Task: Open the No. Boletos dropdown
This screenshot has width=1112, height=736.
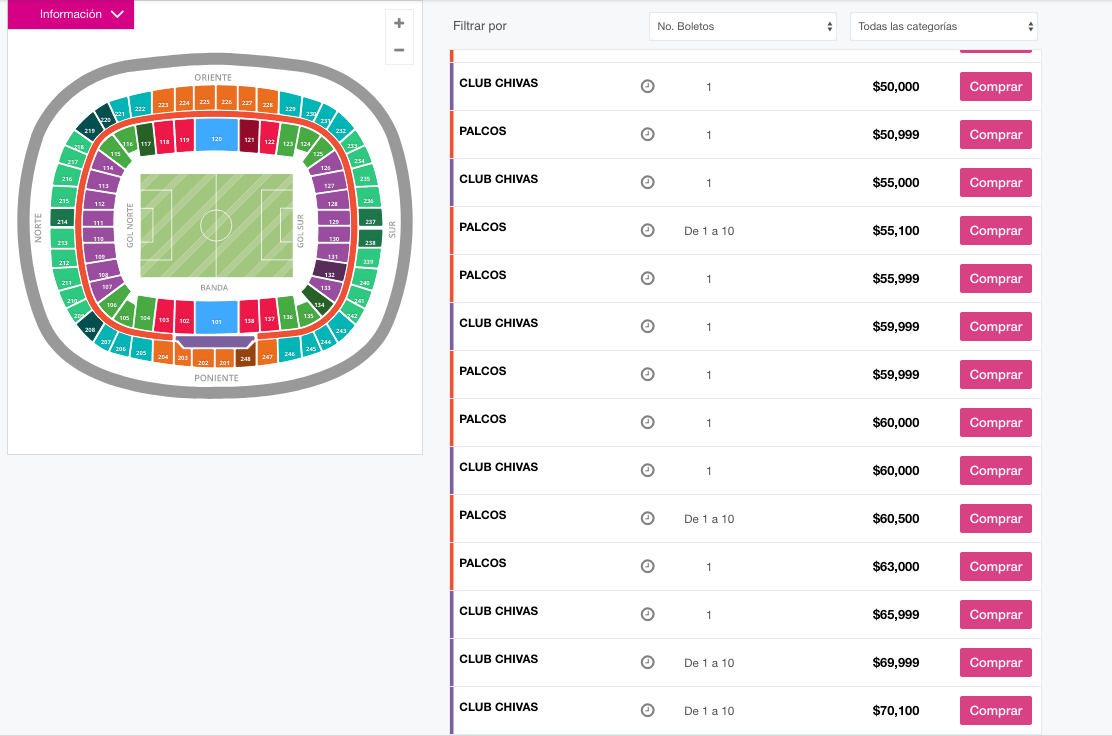Action: [x=743, y=26]
